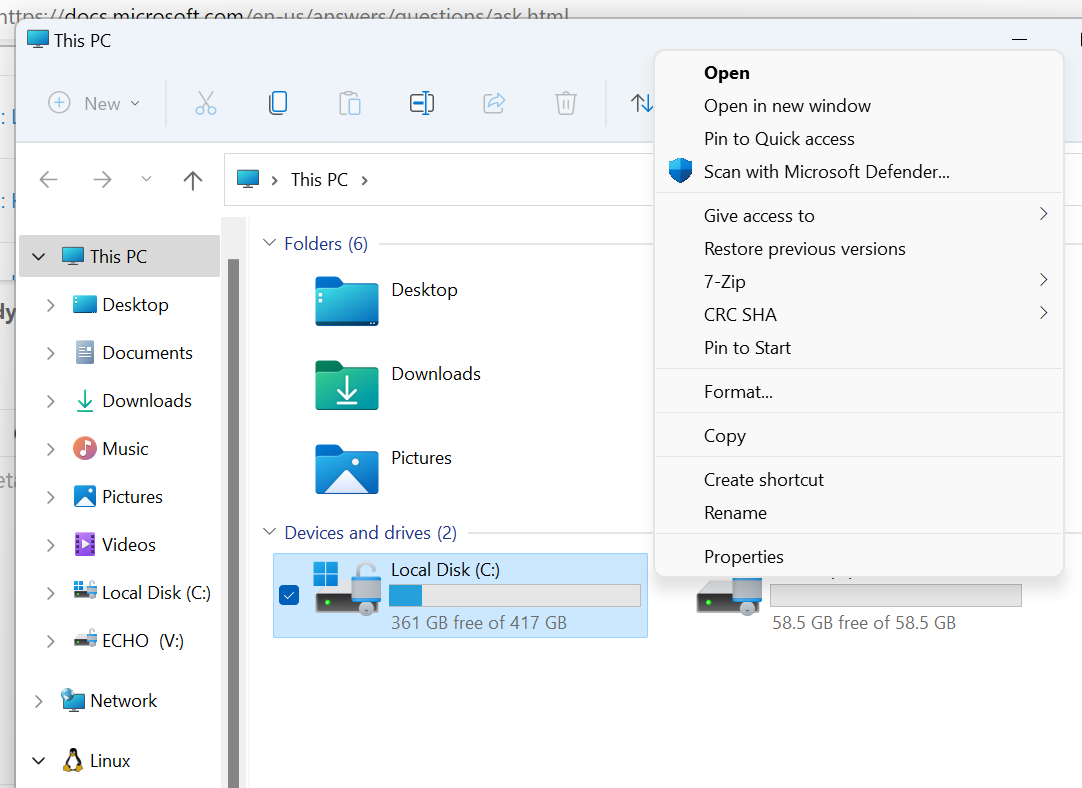Click the This PC title bar icon

[38, 40]
